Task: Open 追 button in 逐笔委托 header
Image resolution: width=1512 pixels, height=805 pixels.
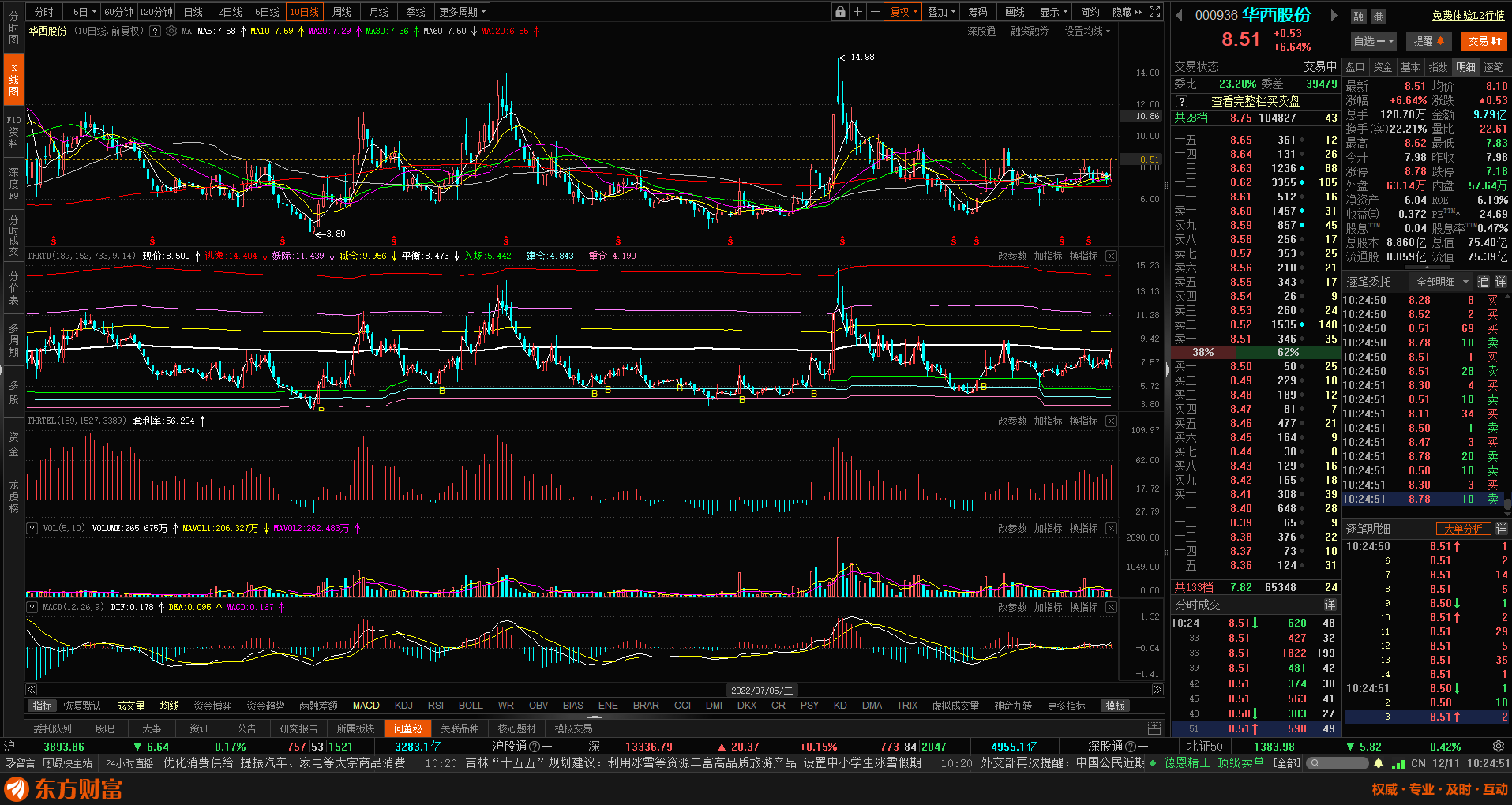Action: tap(1484, 282)
